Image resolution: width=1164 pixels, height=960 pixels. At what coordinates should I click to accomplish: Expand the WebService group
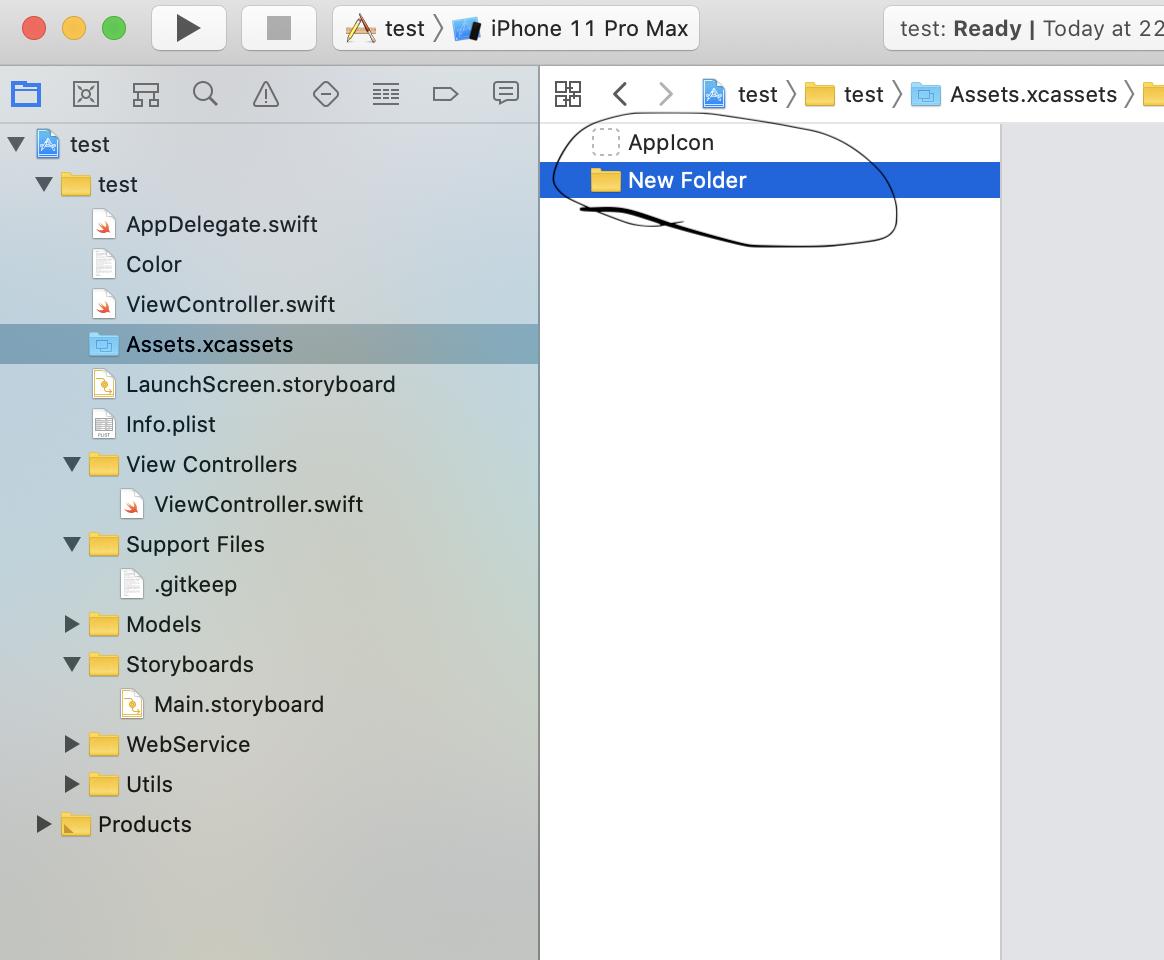[x=73, y=745]
